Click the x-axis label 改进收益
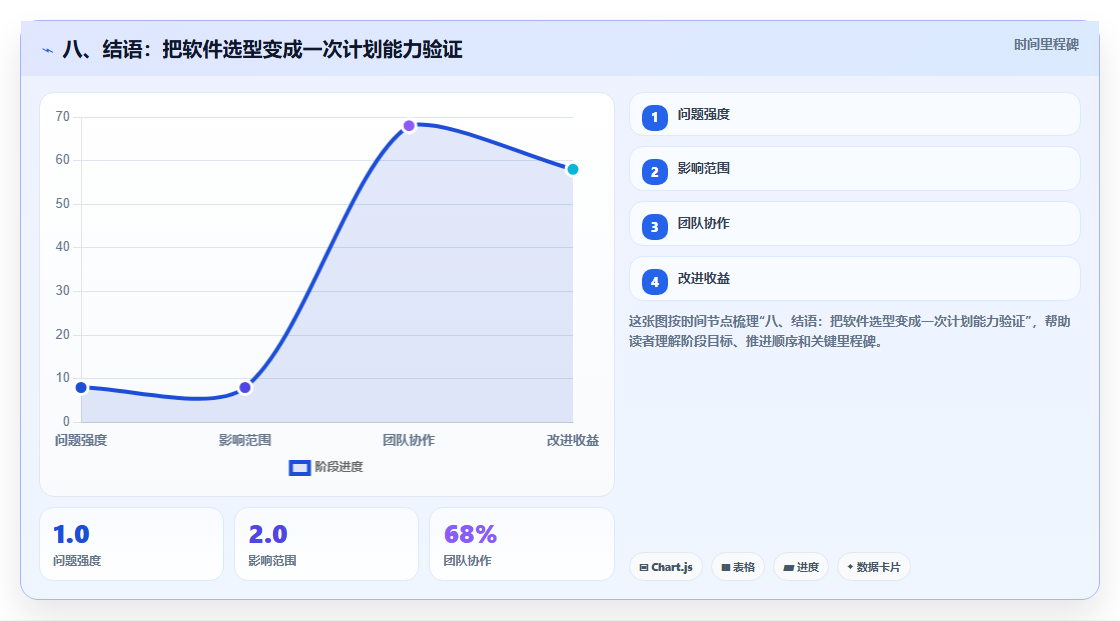 [573, 440]
